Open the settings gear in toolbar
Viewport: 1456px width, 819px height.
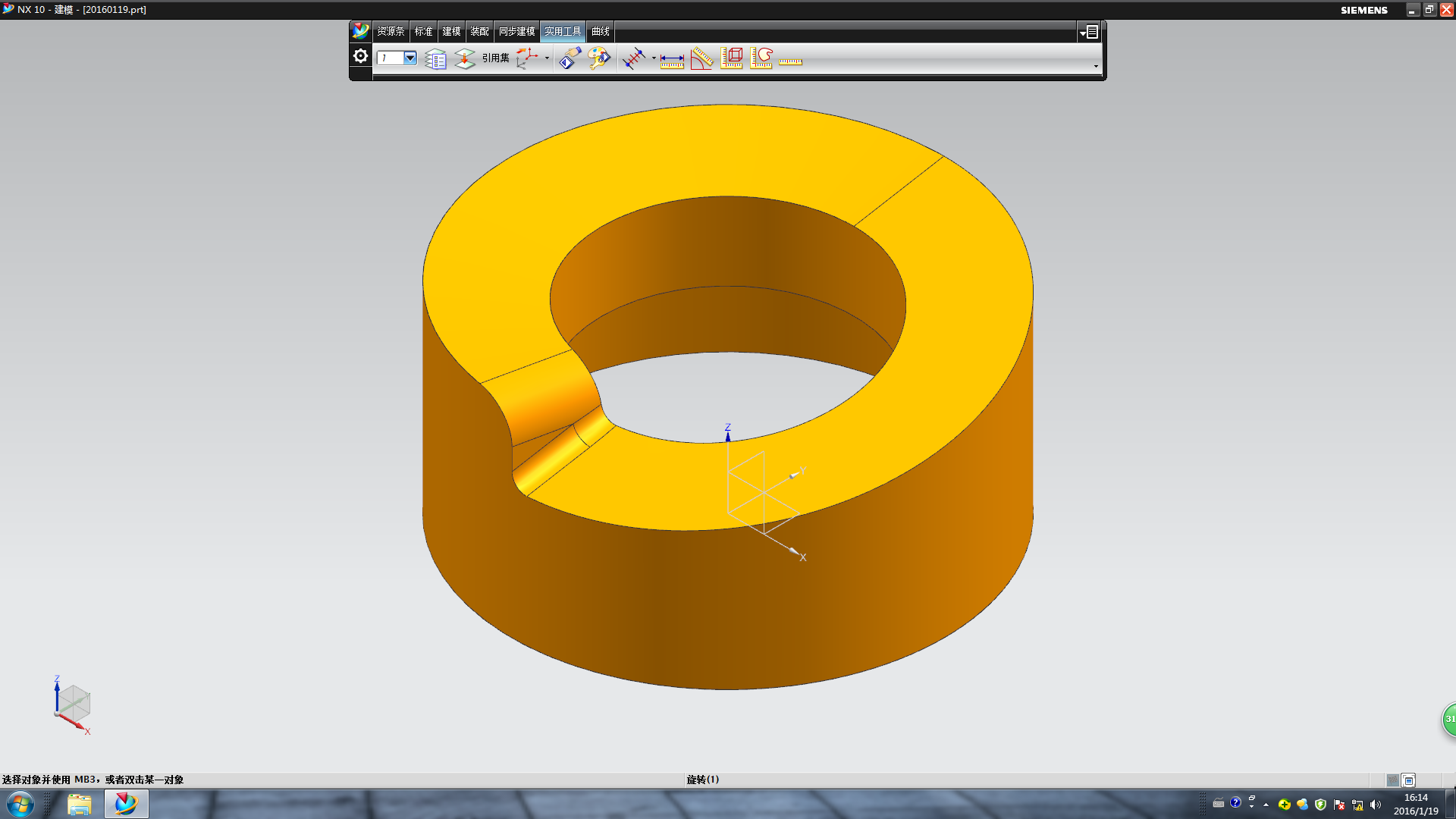(360, 56)
